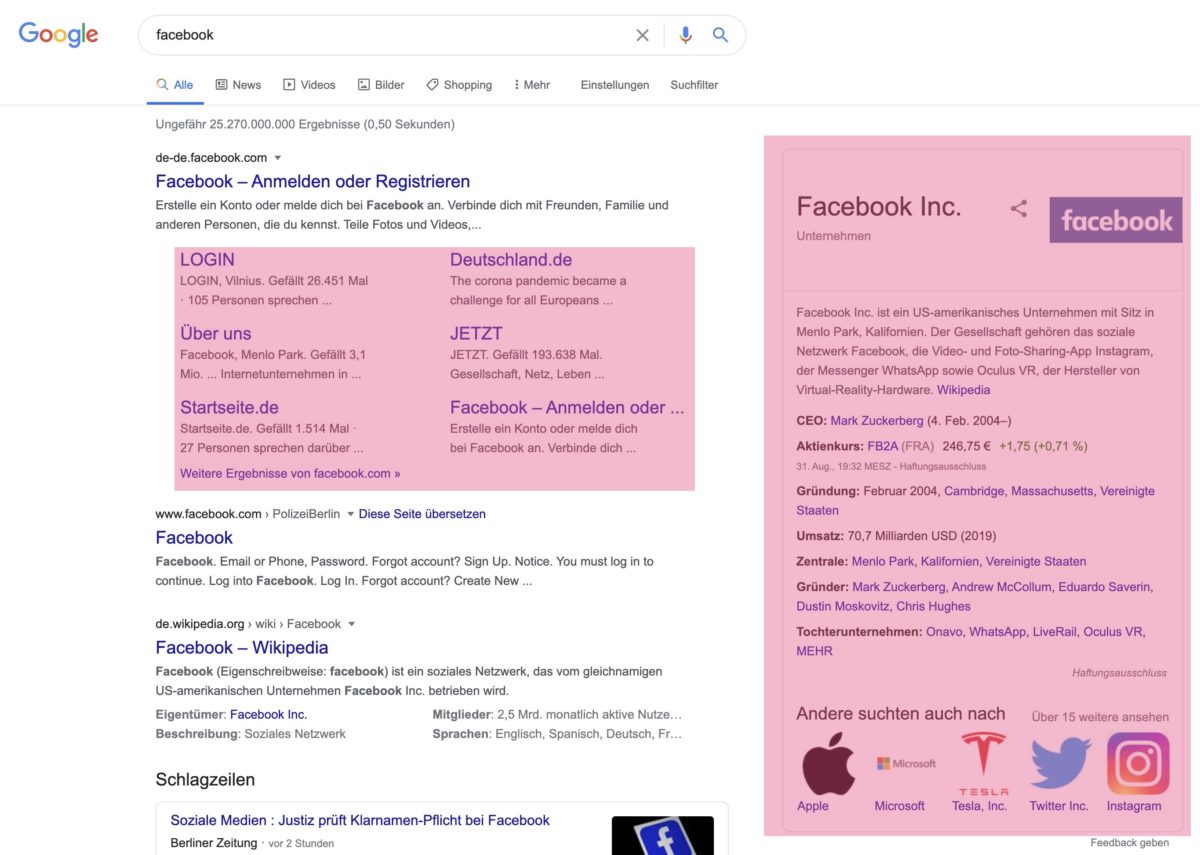Click CEO Mark Zuckerberg link
Viewport: 1200px width, 855px height.
[877, 421]
